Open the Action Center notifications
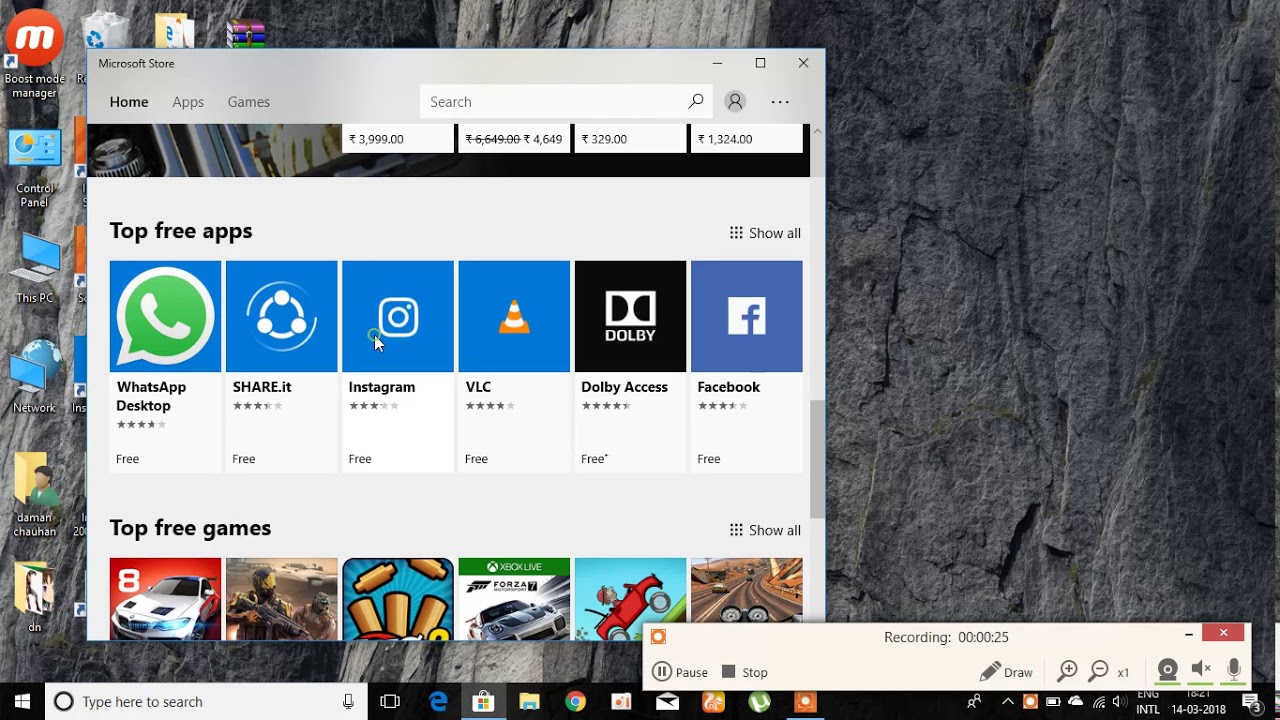 click(x=1252, y=702)
